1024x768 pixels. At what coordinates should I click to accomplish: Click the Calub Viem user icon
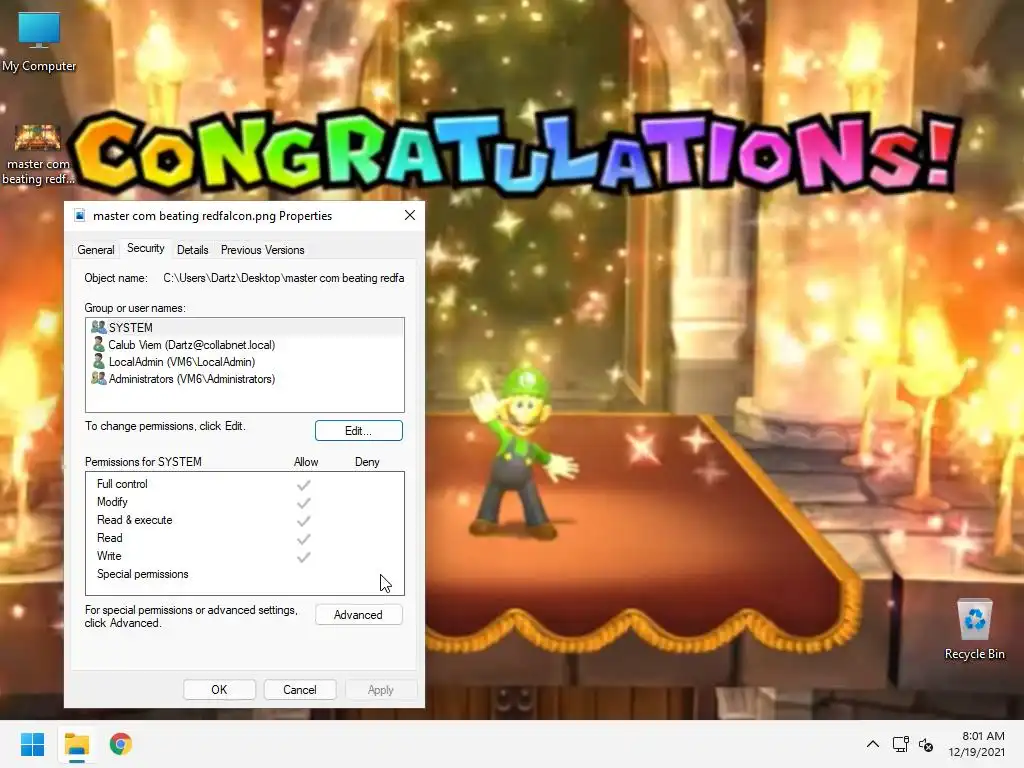(99, 344)
